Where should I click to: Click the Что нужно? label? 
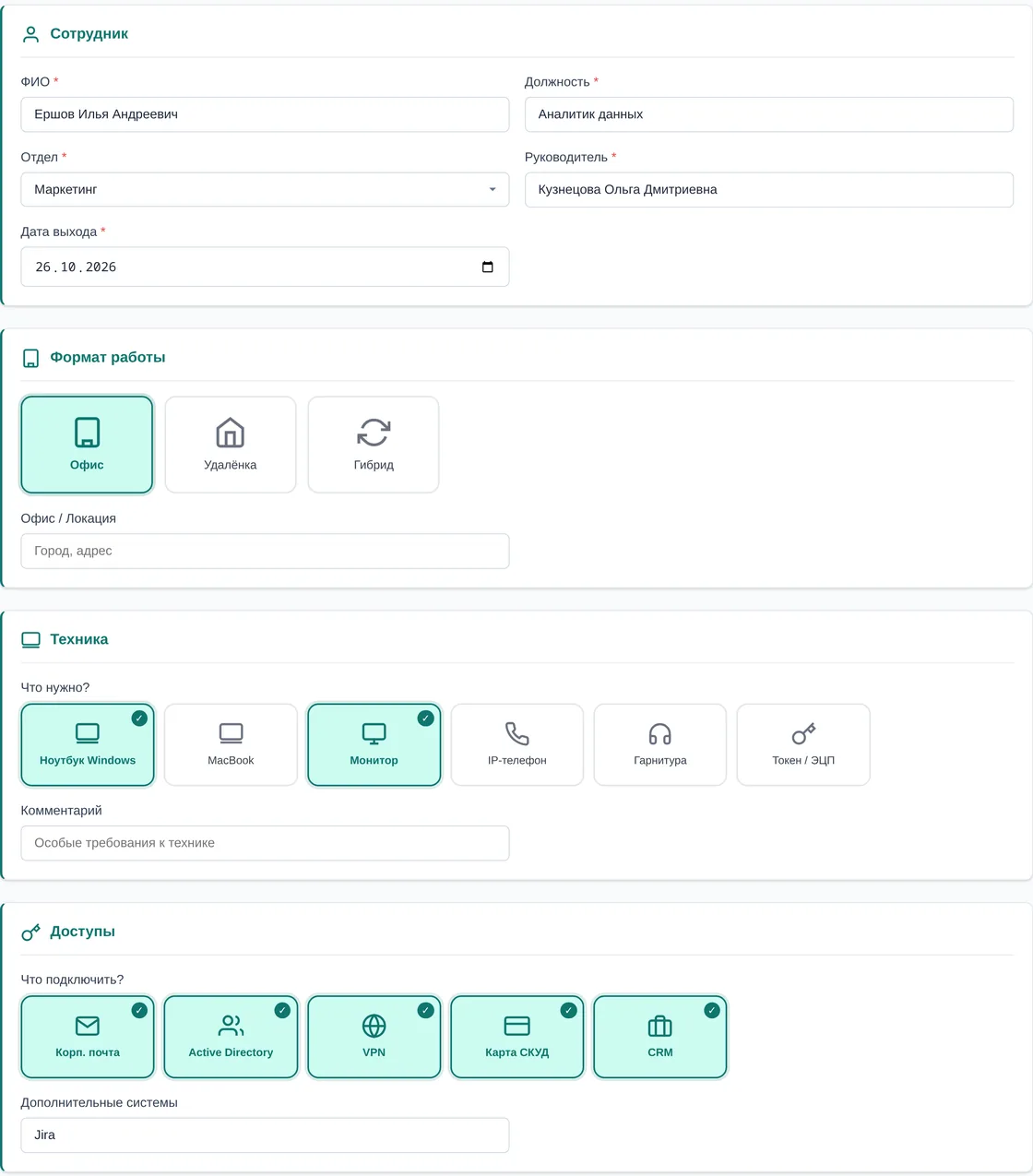(x=55, y=688)
